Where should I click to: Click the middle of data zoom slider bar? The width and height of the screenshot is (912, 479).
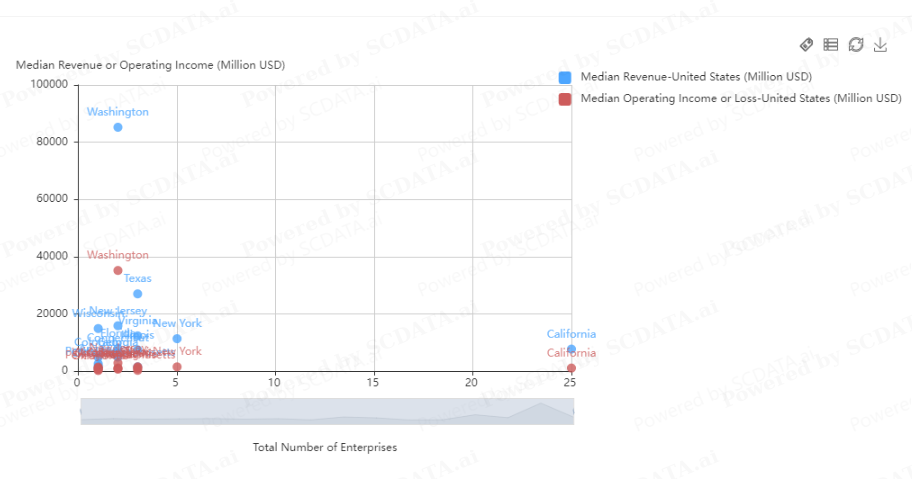tap(327, 412)
